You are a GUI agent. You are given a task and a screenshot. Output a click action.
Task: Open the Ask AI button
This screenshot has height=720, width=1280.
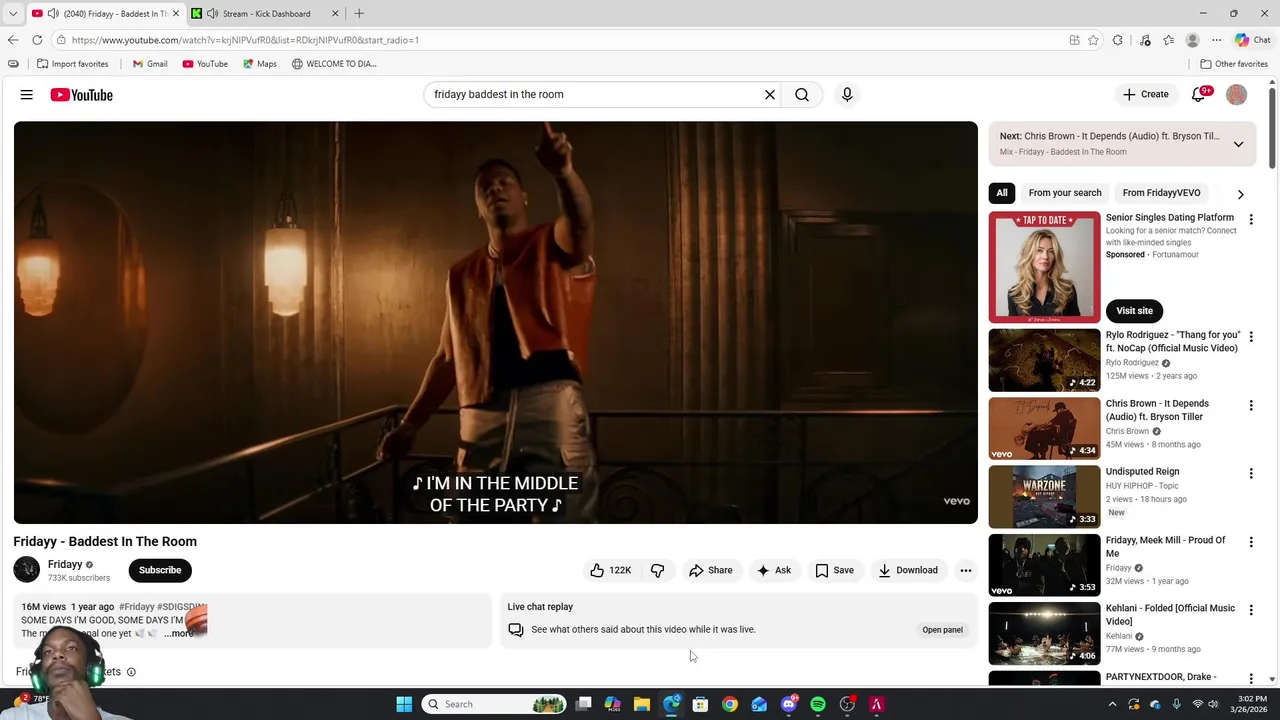pos(774,570)
